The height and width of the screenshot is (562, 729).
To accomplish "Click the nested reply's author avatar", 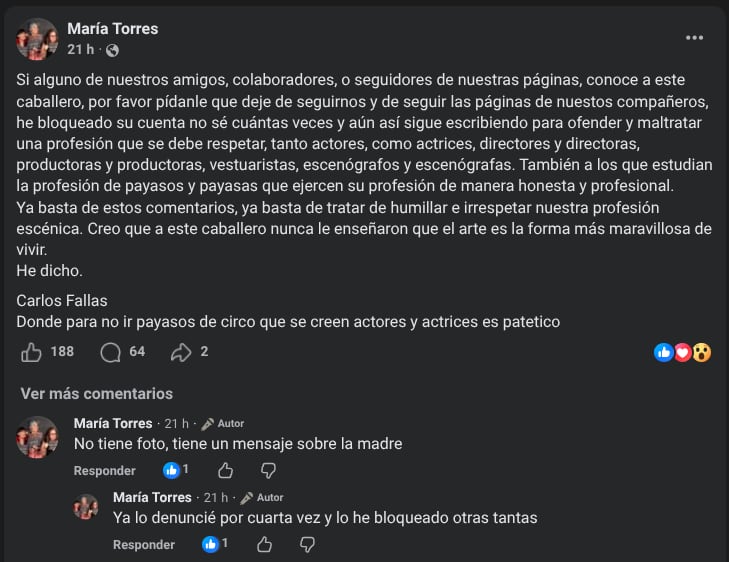I will (x=86, y=506).
